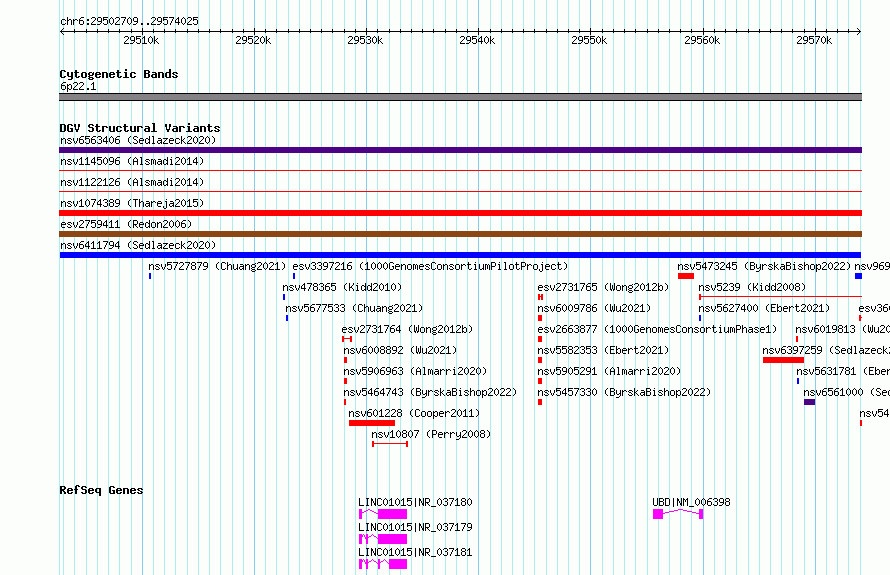This screenshot has width=890, height=575.
Task: Click the nsv5239 (Kidd2008) label
Action: click(752, 287)
